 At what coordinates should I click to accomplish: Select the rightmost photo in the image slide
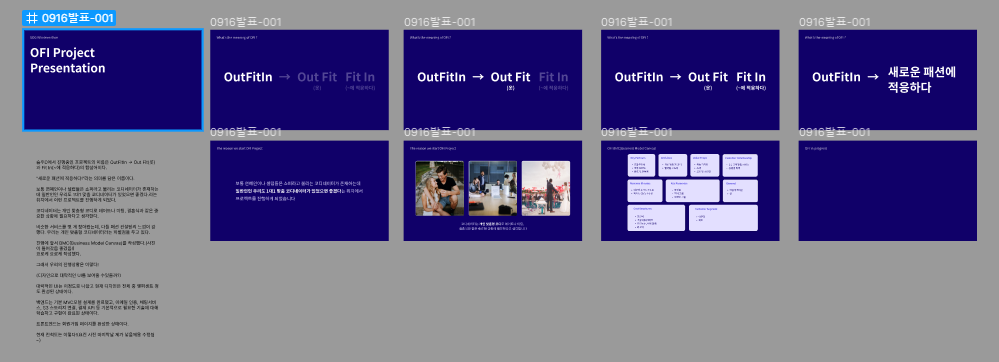[x=546, y=188]
